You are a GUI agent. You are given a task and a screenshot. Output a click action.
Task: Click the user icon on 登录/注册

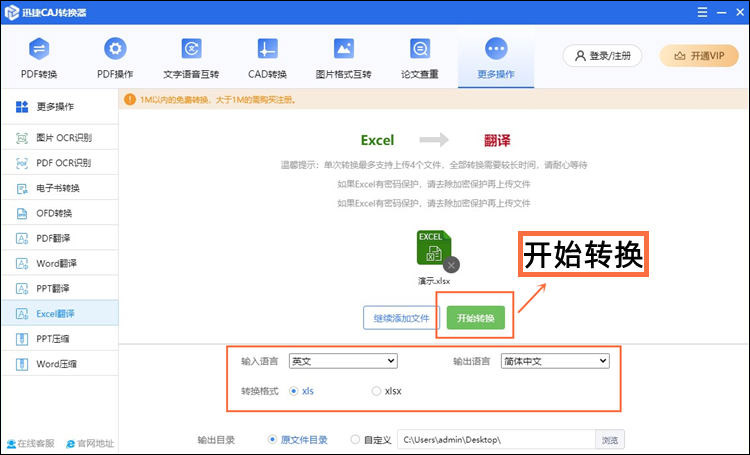pyautogui.click(x=580, y=56)
